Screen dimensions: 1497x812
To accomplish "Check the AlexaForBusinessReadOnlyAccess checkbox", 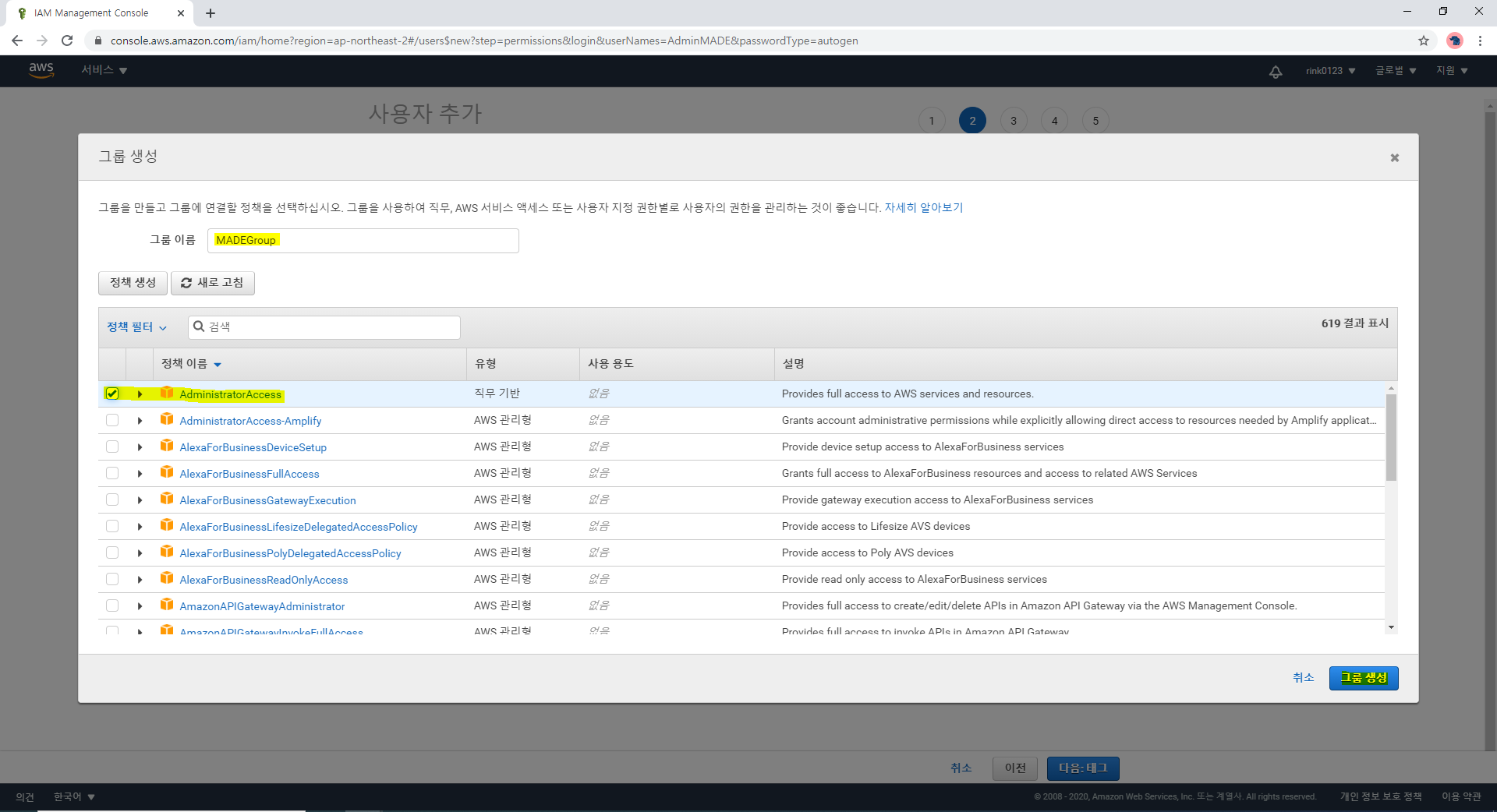I will click(x=112, y=579).
